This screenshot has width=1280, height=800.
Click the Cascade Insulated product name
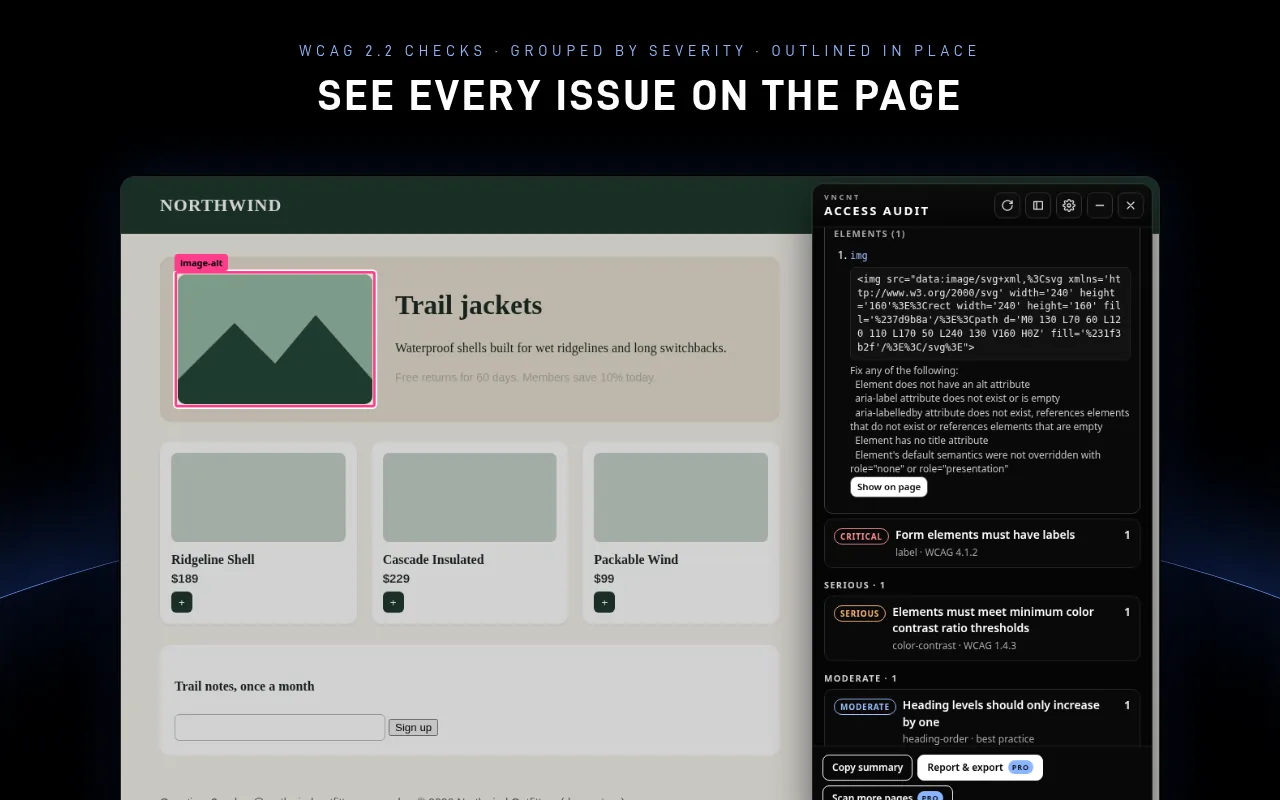click(x=433, y=559)
